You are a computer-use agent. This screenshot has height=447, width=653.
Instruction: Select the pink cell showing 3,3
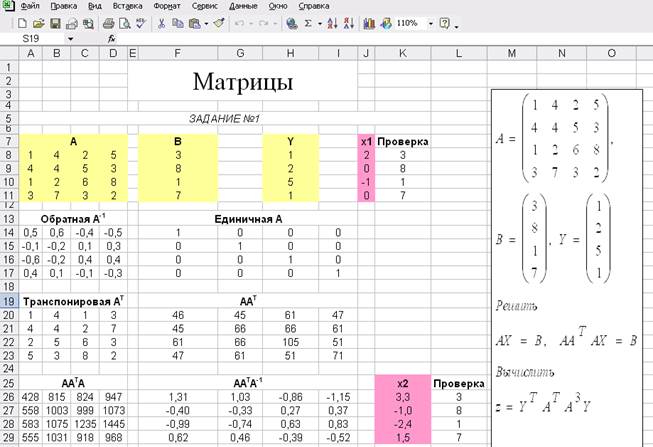tap(403, 397)
